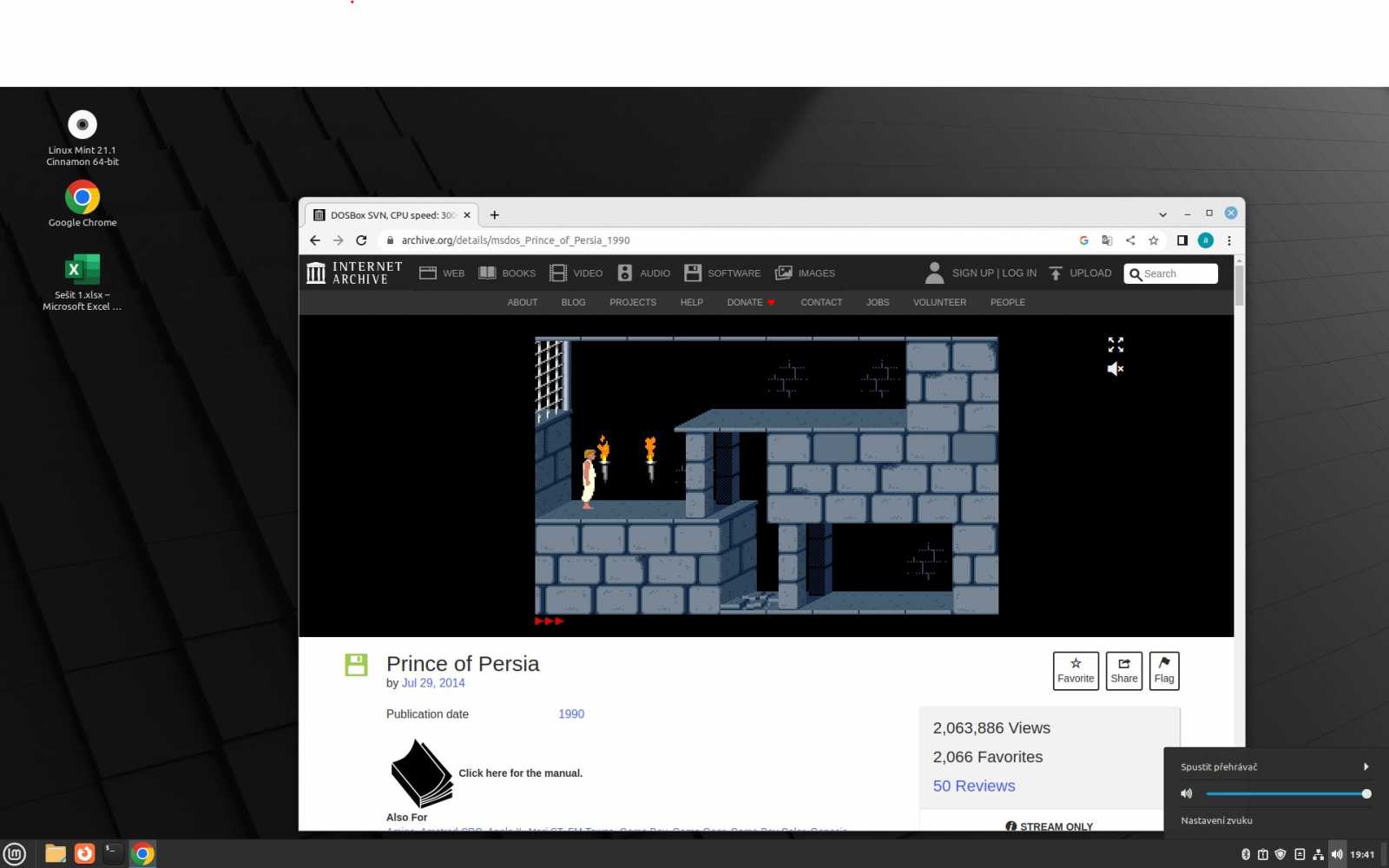Open the PEOPLE menu item
1389x868 pixels.
1008,302
